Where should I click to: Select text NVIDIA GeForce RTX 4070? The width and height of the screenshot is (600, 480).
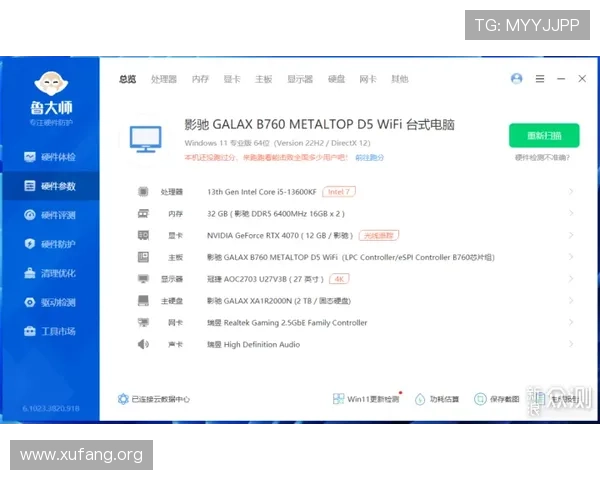coord(253,235)
